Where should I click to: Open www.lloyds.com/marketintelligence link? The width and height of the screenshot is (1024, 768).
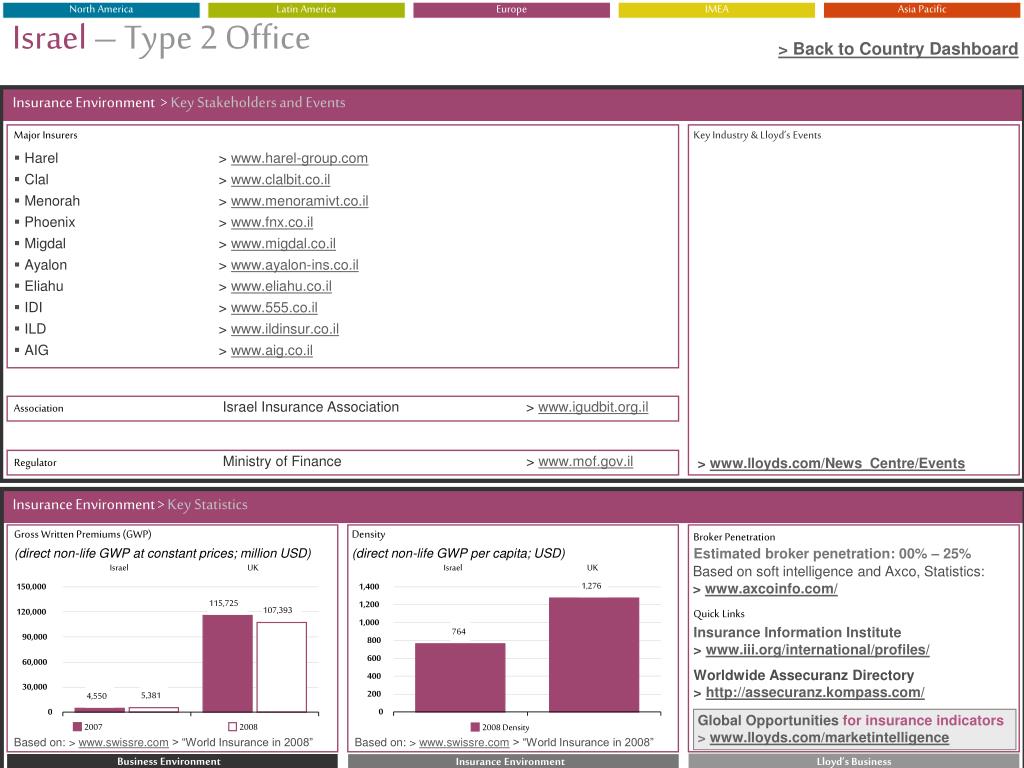829,738
